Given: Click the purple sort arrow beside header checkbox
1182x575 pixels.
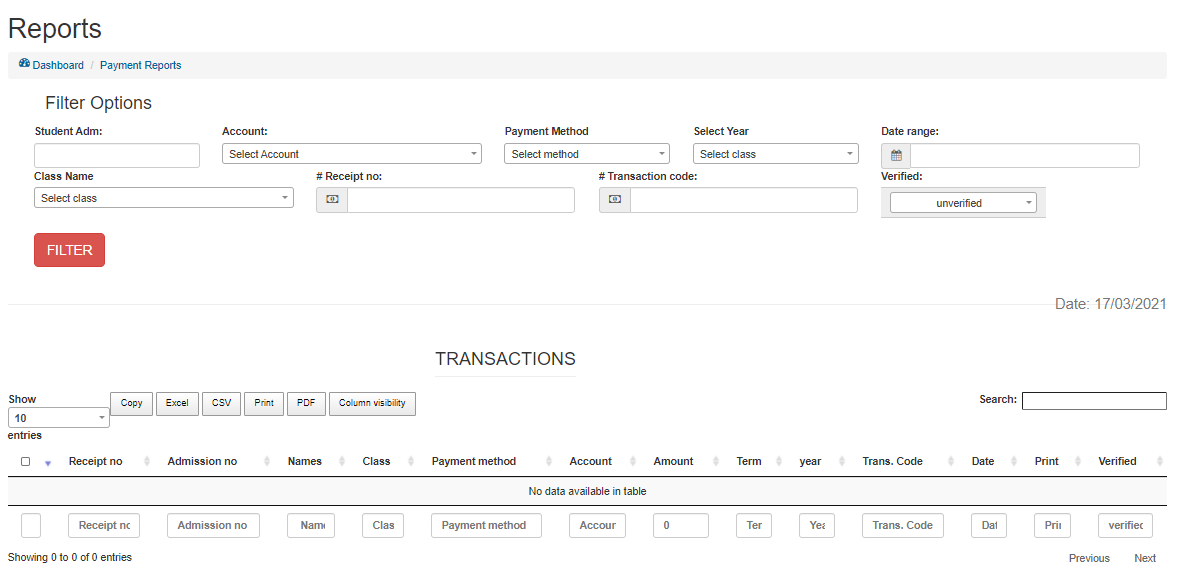Looking at the screenshot, I should (48, 463).
